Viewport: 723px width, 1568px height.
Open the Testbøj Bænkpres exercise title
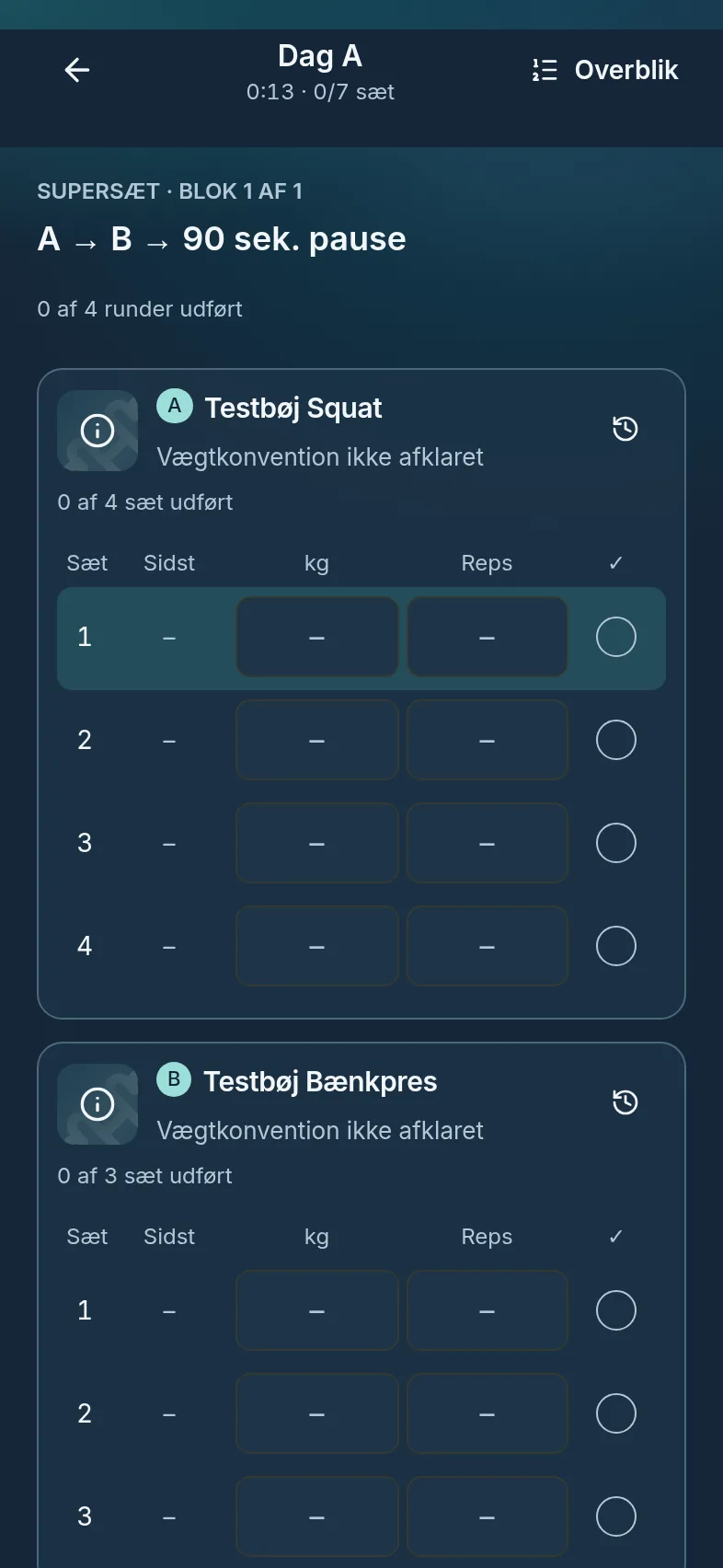(x=320, y=1081)
